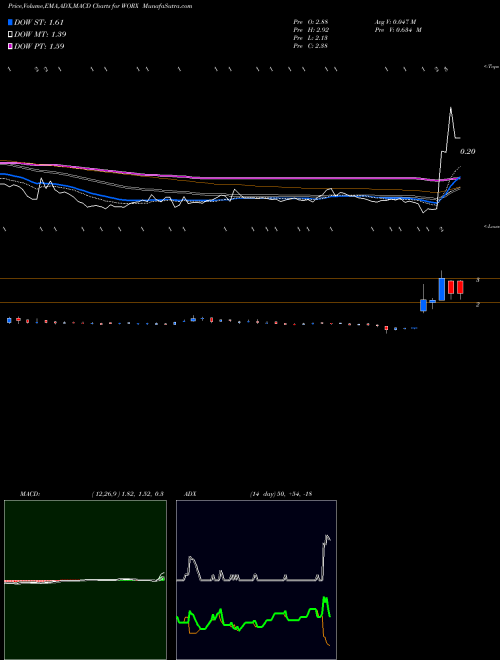
Task: Click the chart title mentioning WORX MunafaSutra.com
Action: (100, 6)
